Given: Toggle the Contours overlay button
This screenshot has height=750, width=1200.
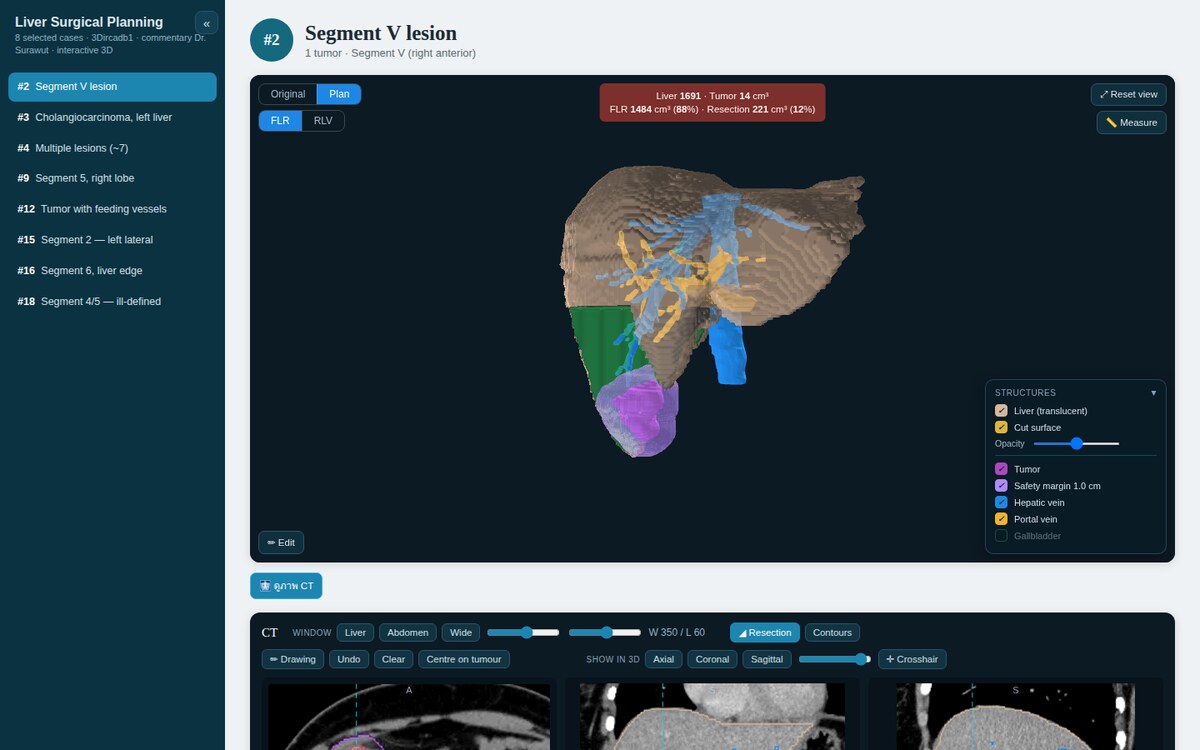Looking at the screenshot, I should pyautogui.click(x=832, y=632).
